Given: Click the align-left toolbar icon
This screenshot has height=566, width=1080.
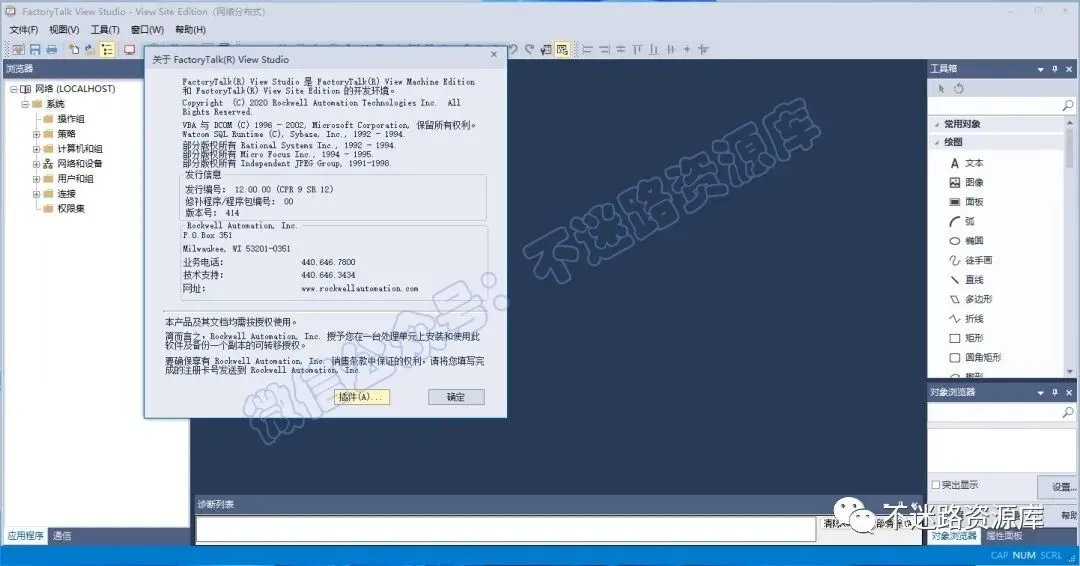Looking at the screenshot, I should point(588,50).
